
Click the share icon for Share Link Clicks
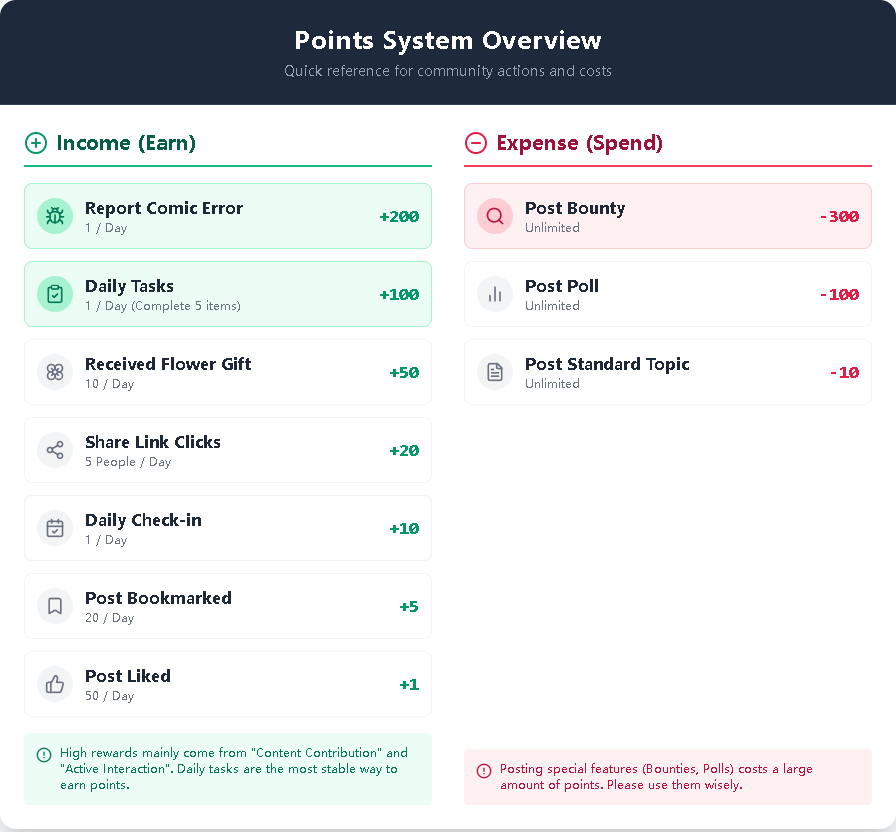pyautogui.click(x=55, y=450)
